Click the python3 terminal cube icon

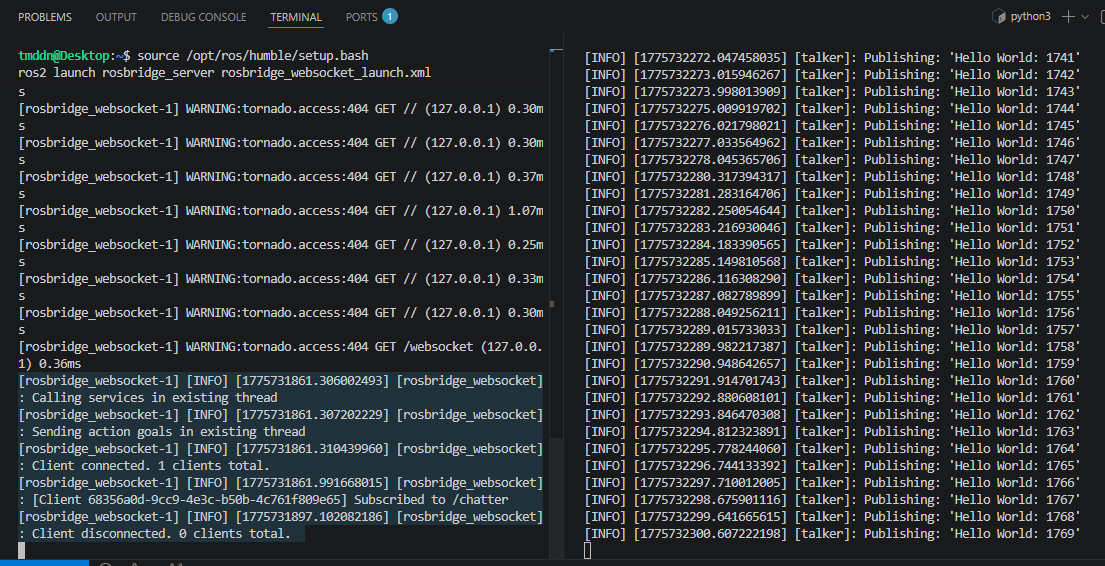999,16
